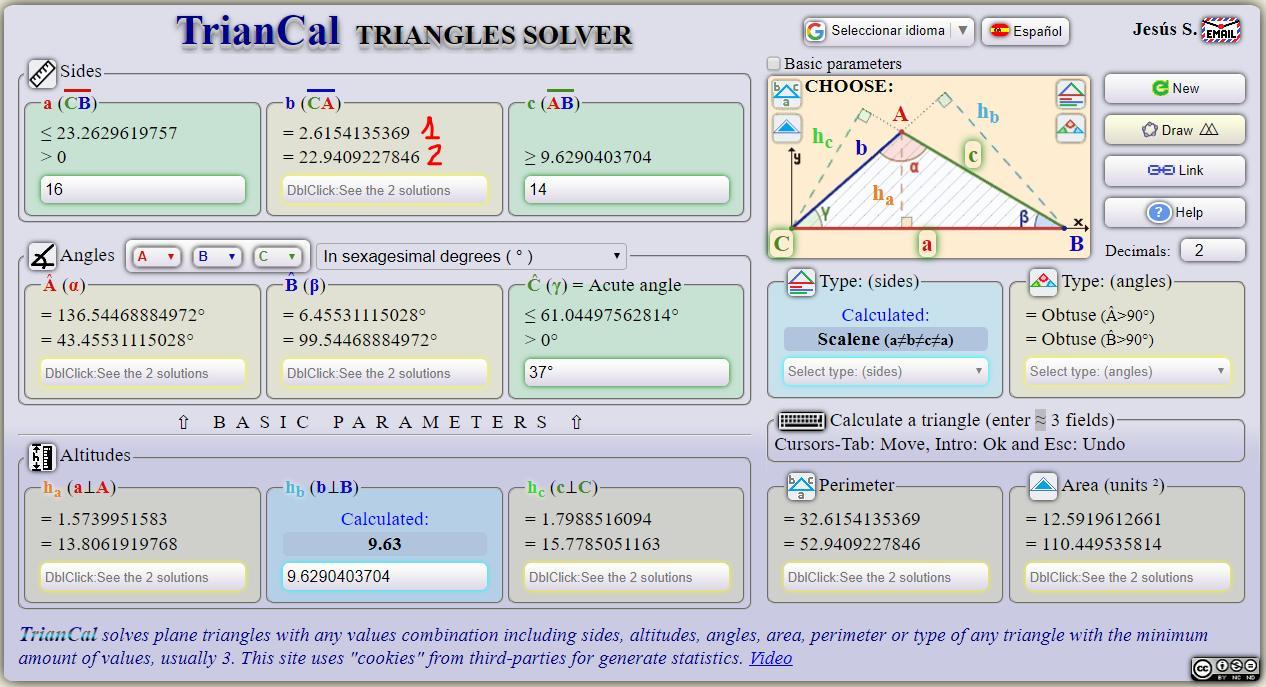Viewport: 1266px width, 687px height.
Task: Click the calculated Scalene type label
Action: pos(885,339)
